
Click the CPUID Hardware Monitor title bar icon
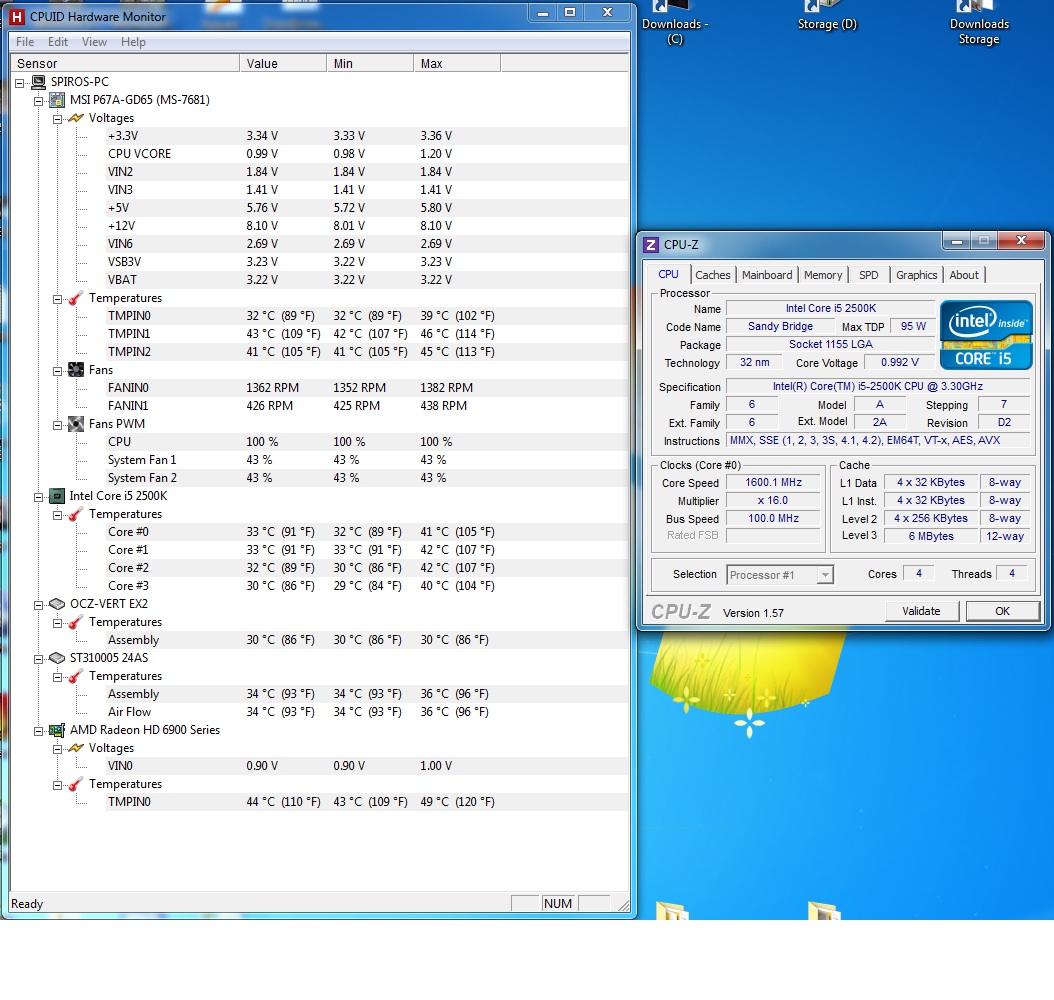tap(17, 16)
